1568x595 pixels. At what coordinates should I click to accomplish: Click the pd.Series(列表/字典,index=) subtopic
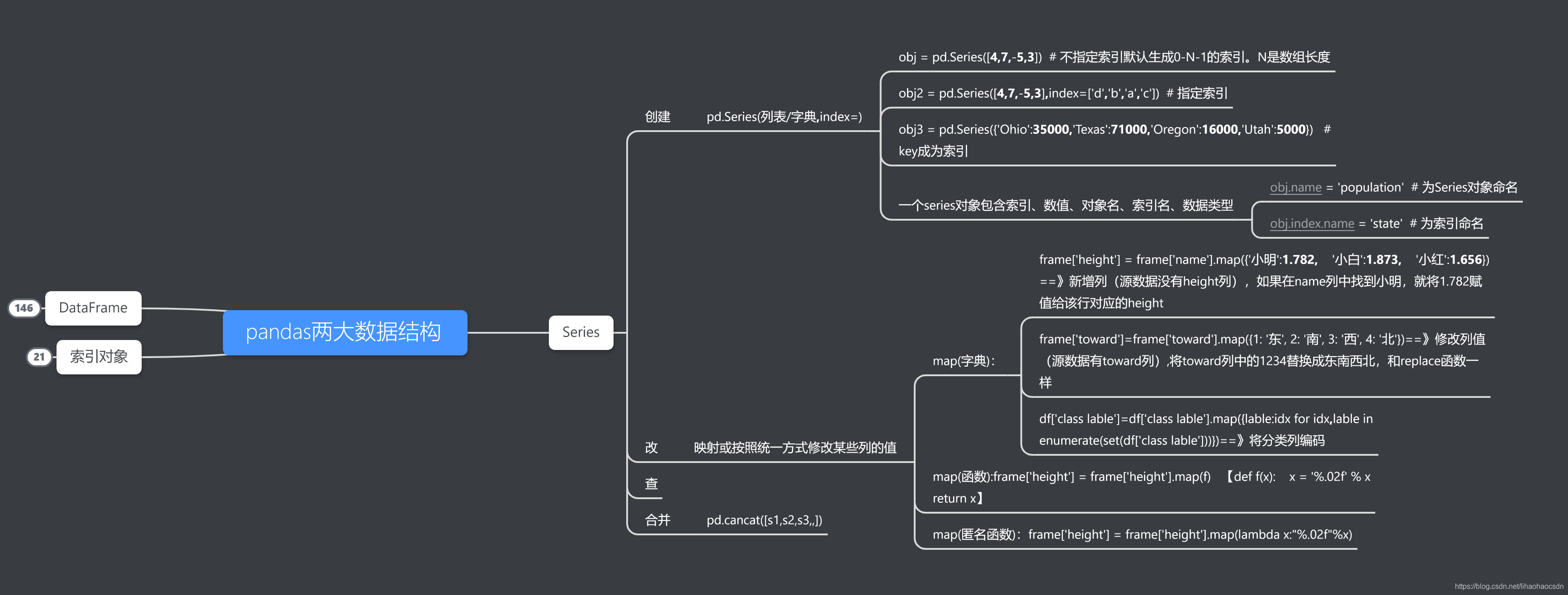784,117
